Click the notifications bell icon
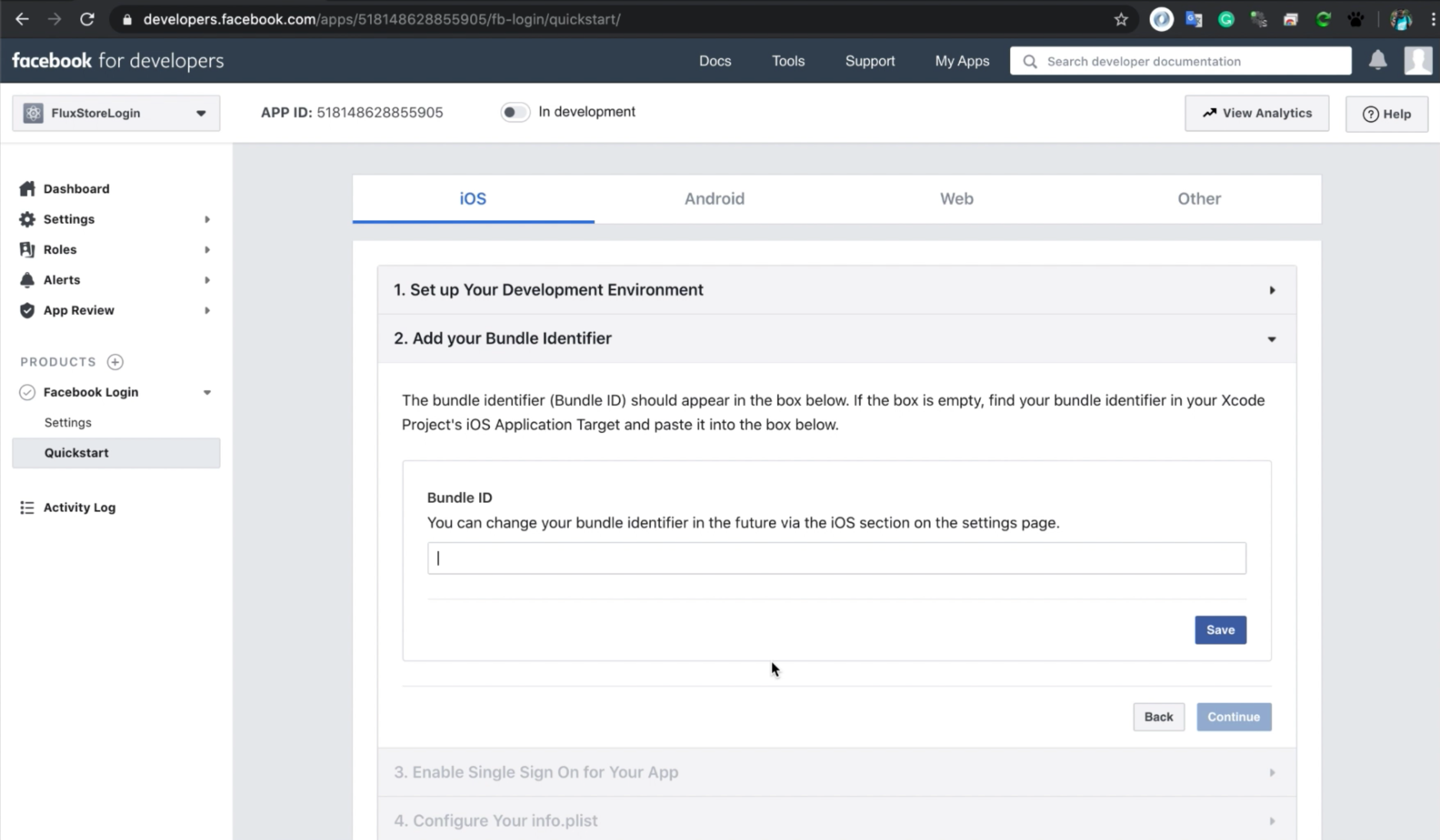The height and width of the screenshot is (840, 1440). tap(1377, 60)
